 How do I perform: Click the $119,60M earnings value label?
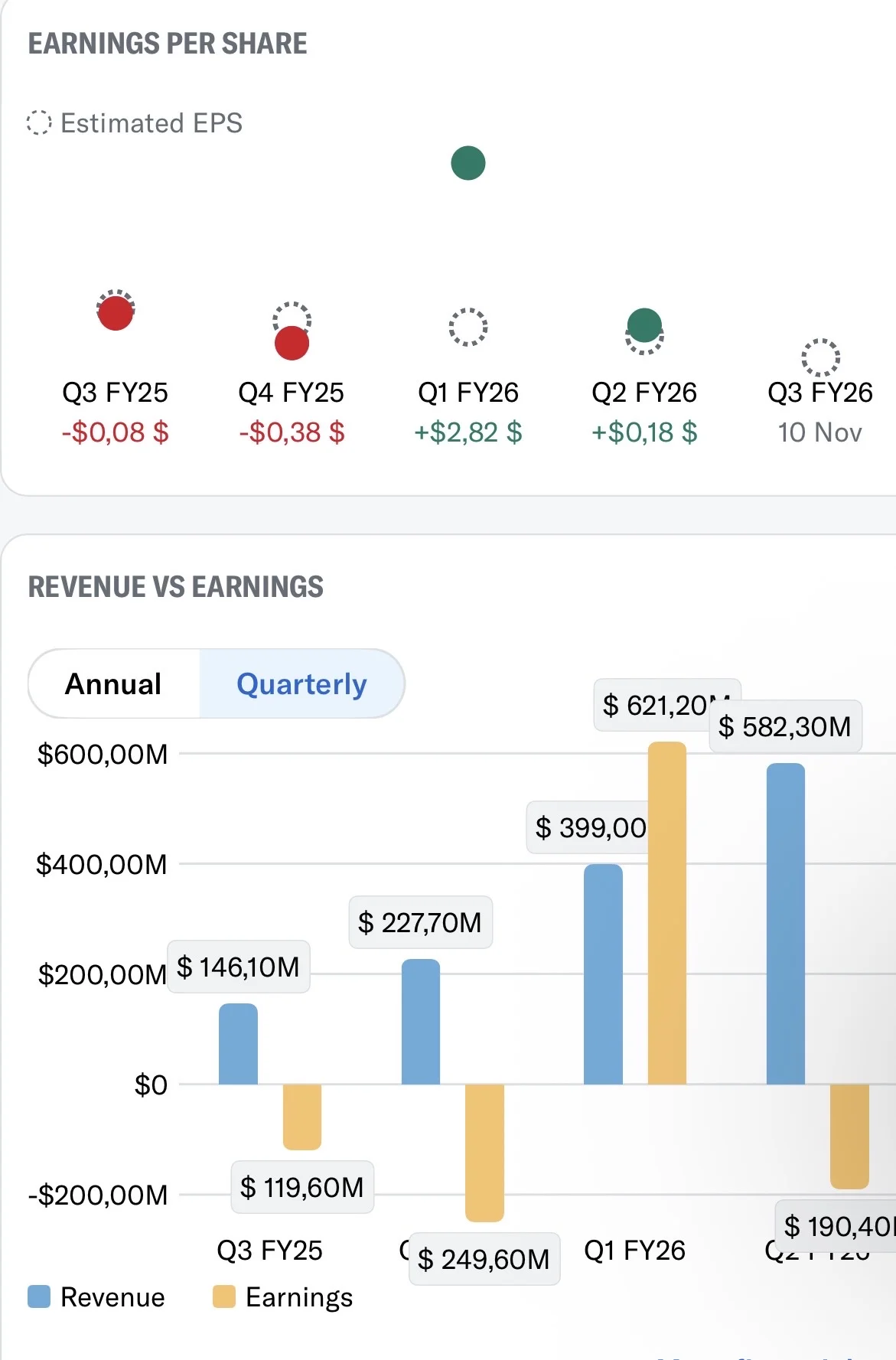coord(302,1187)
